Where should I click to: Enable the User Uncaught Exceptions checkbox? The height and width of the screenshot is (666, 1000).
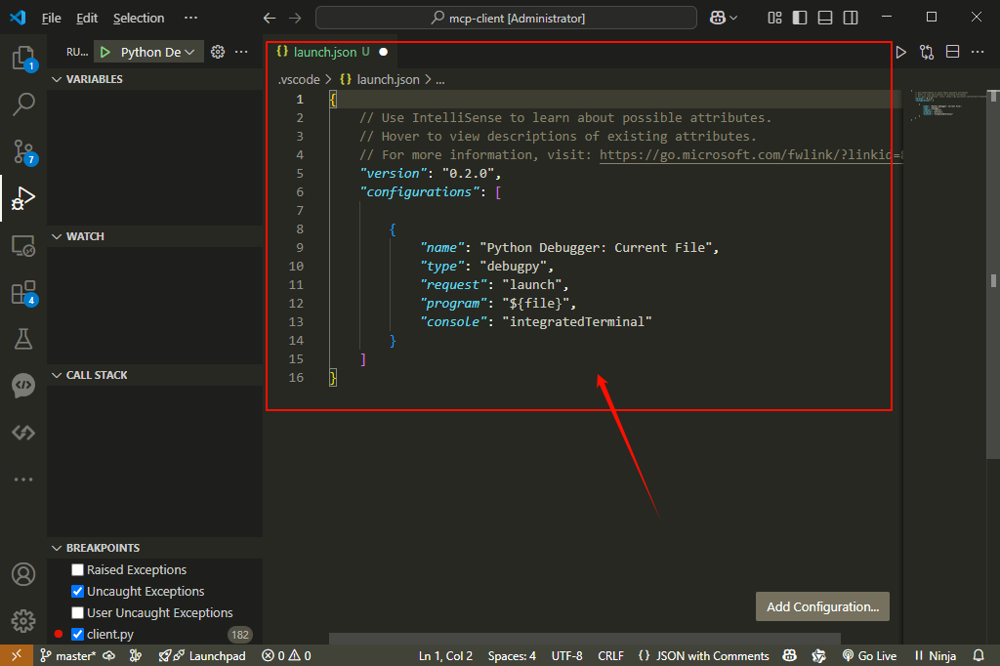pyautogui.click(x=78, y=613)
